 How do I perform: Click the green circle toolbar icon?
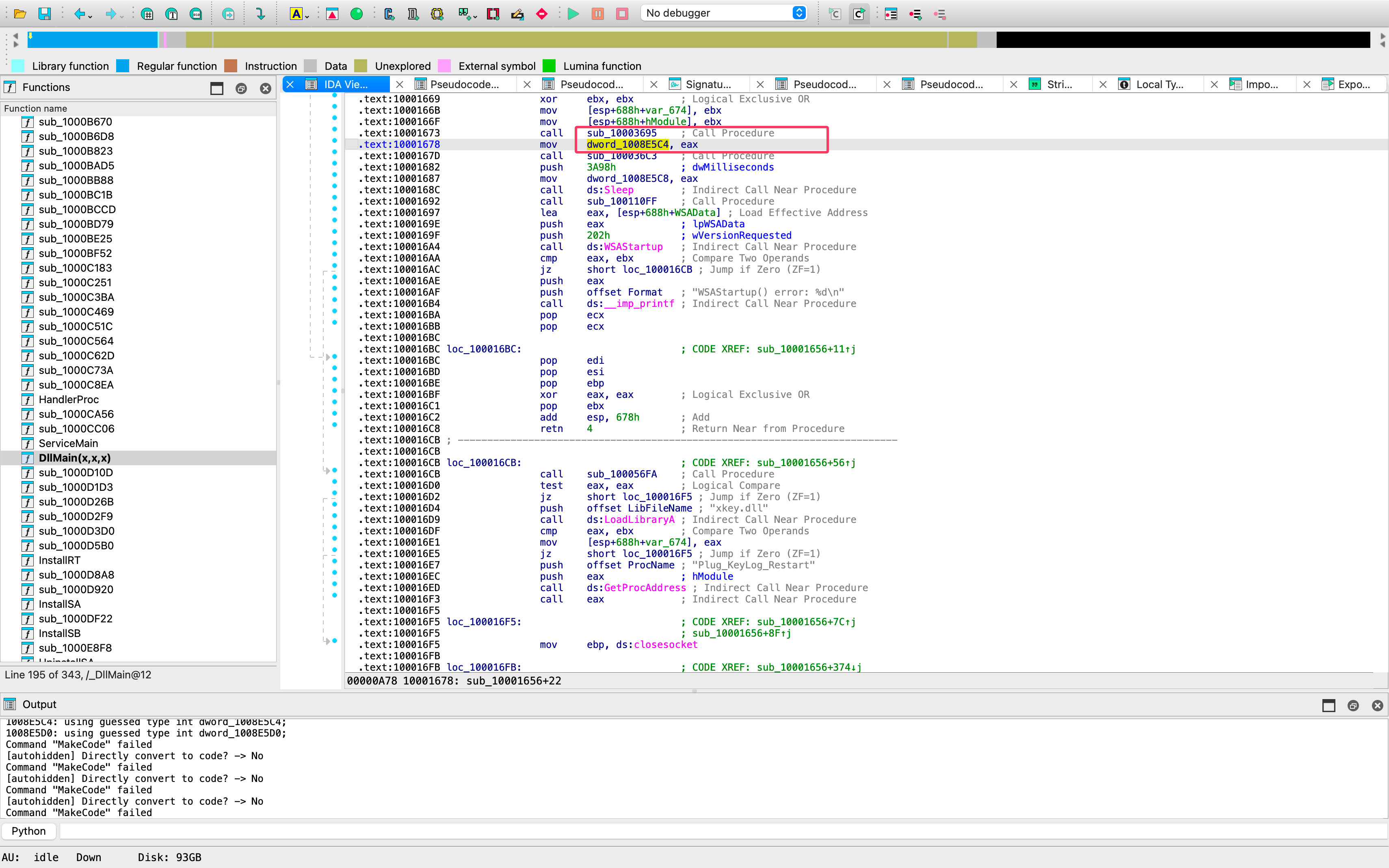[357, 13]
